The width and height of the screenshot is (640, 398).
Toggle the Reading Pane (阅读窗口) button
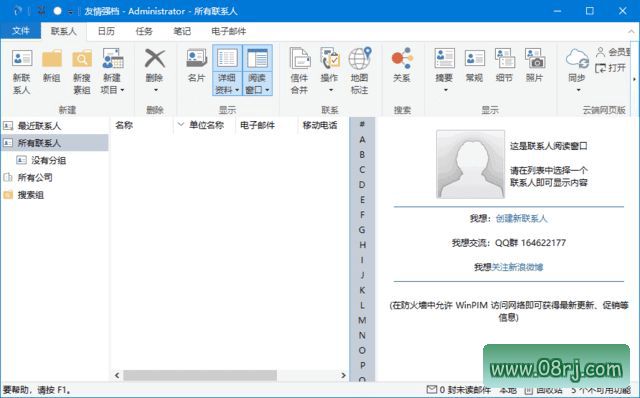click(x=257, y=70)
